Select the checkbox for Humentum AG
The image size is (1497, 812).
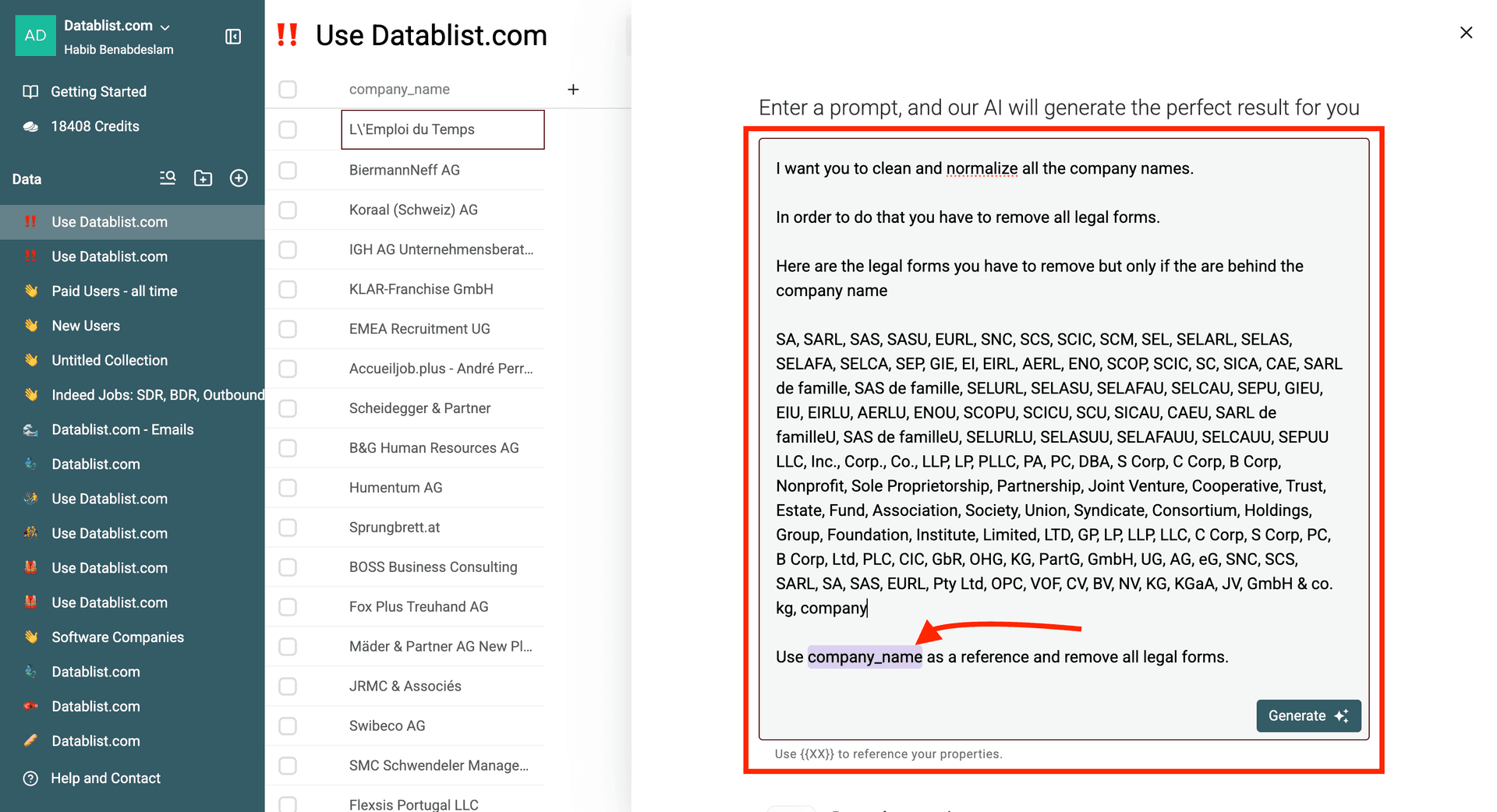tap(288, 488)
